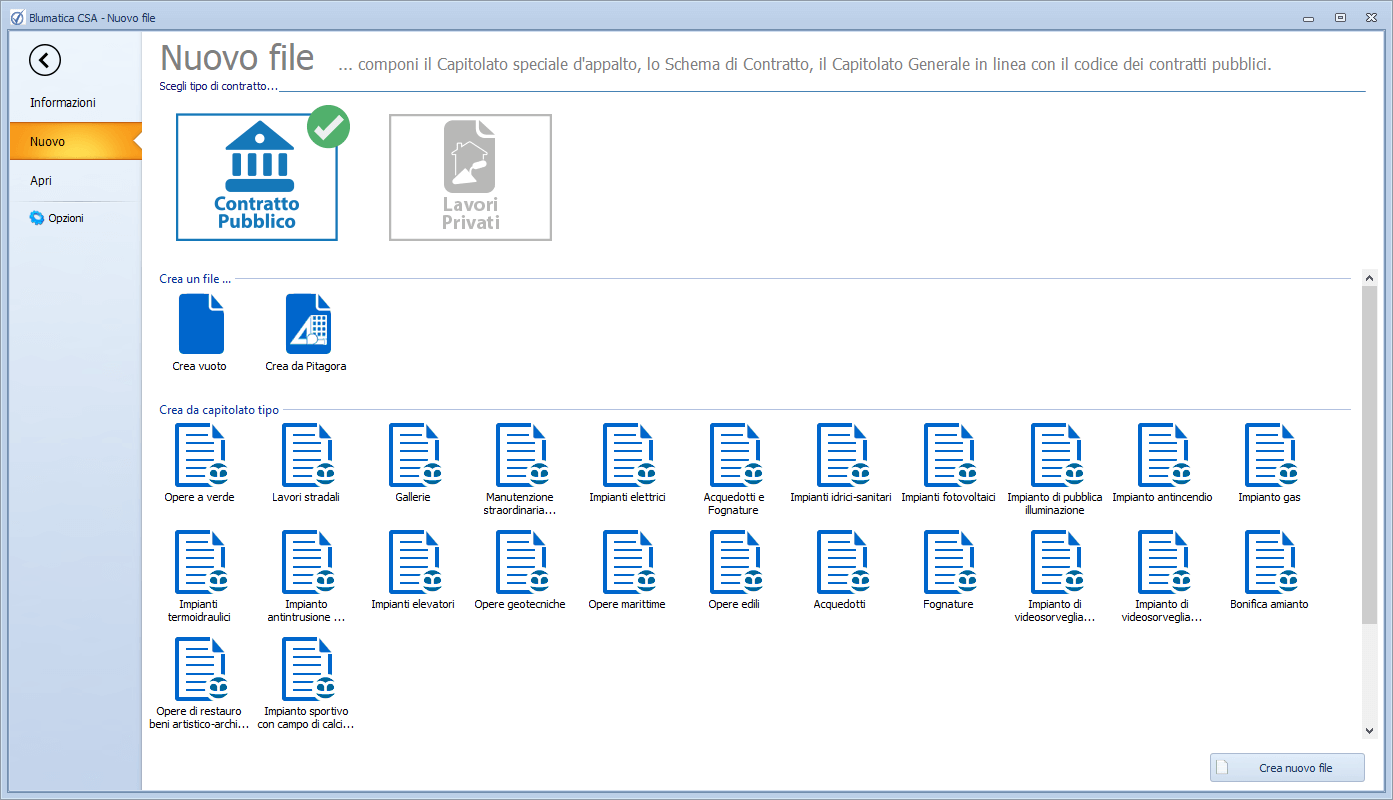Image resolution: width=1393 pixels, height=800 pixels.
Task: Select the Crea da Pitagora icon
Action: (307, 325)
